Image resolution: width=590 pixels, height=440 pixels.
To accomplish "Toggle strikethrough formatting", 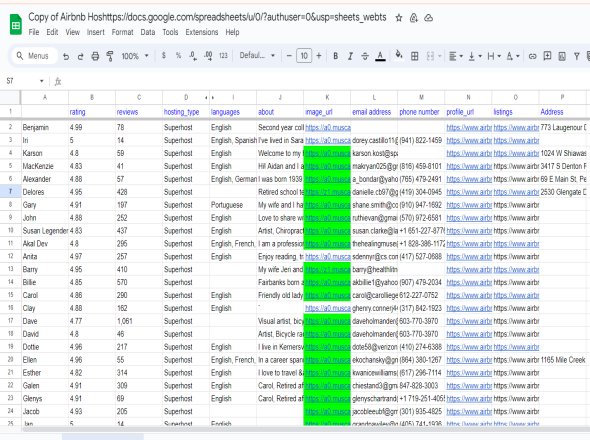I will [365, 56].
